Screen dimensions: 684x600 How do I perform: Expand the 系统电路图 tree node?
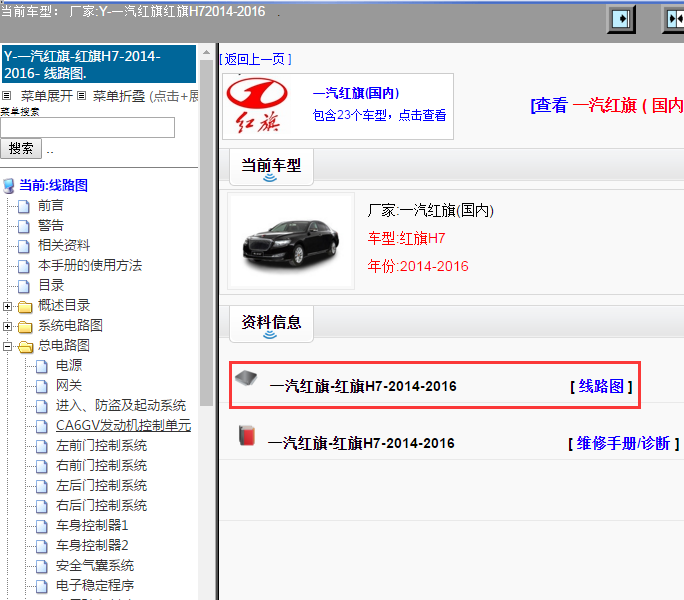(x=7, y=326)
